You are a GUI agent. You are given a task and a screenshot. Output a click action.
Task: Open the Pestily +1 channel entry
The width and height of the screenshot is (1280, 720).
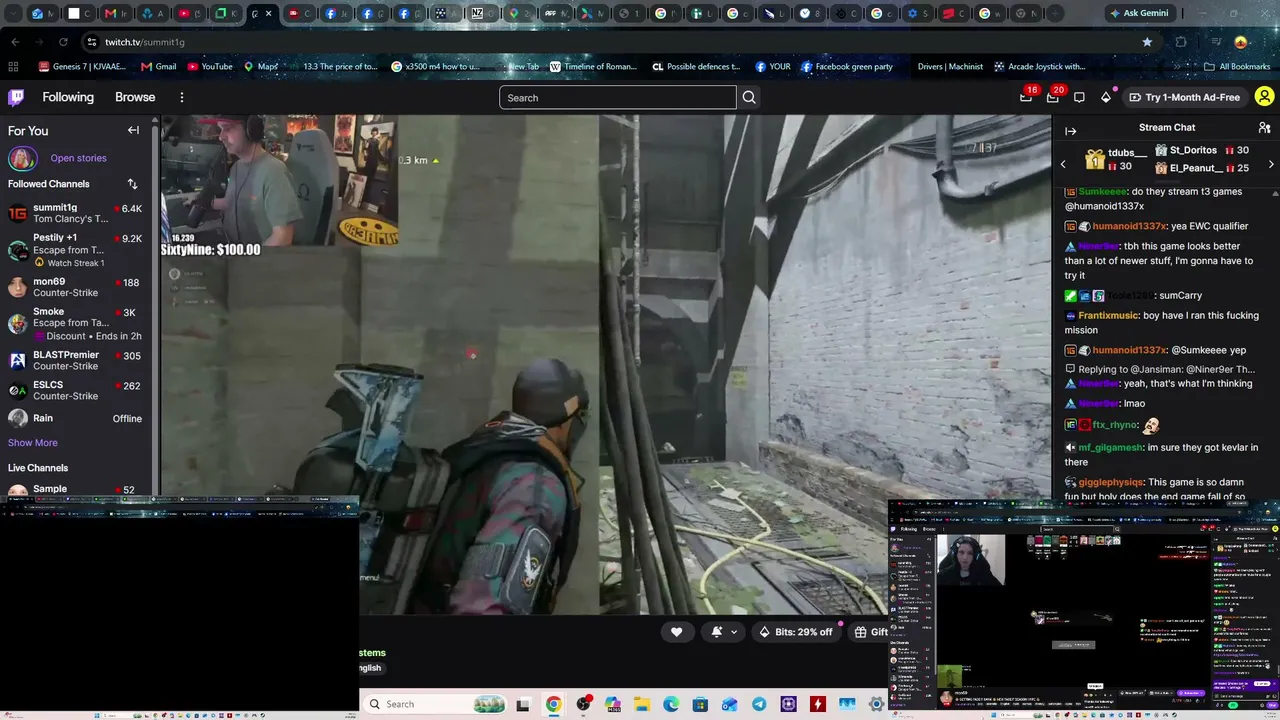coord(76,250)
